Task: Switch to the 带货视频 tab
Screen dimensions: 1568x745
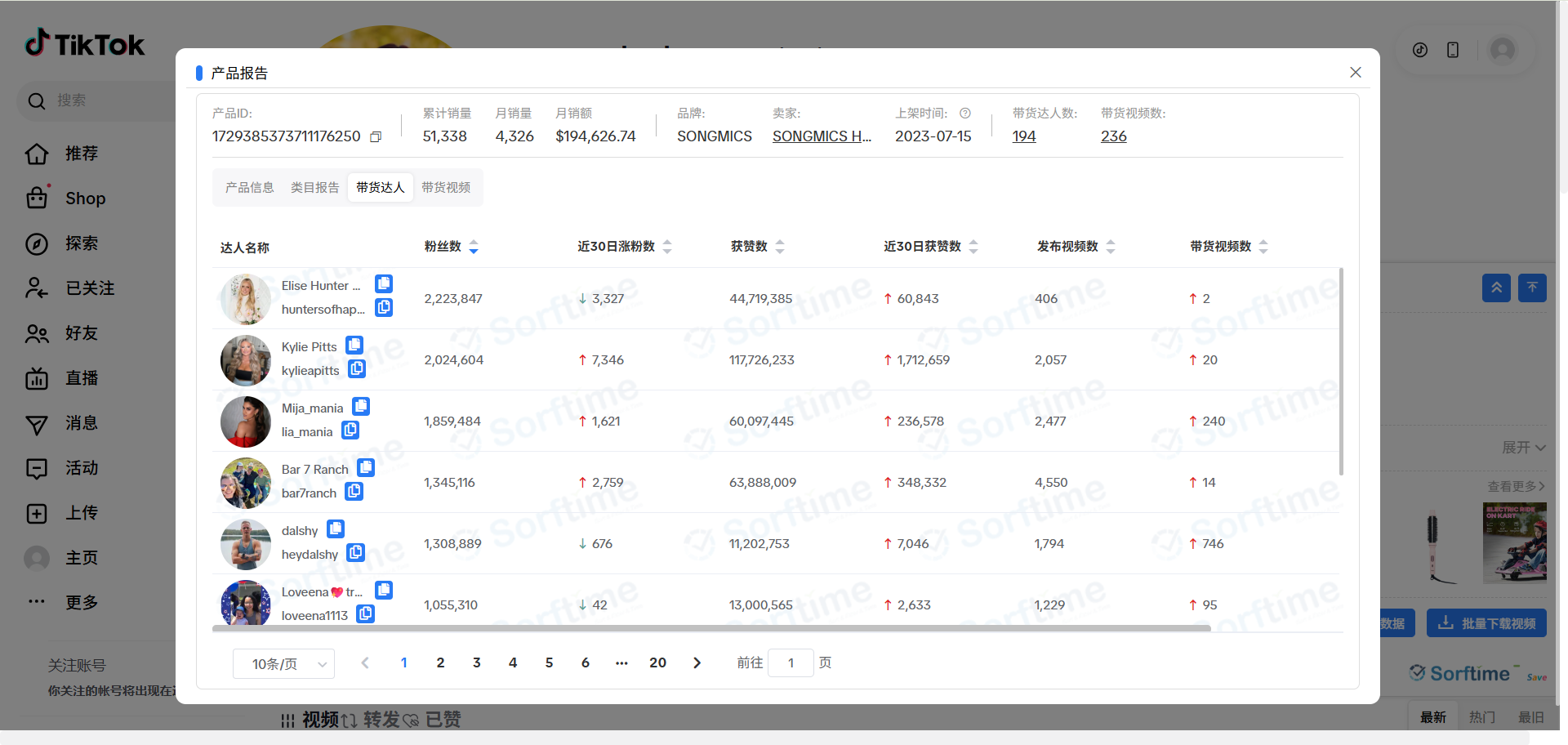Action: click(x=446, y=188)
